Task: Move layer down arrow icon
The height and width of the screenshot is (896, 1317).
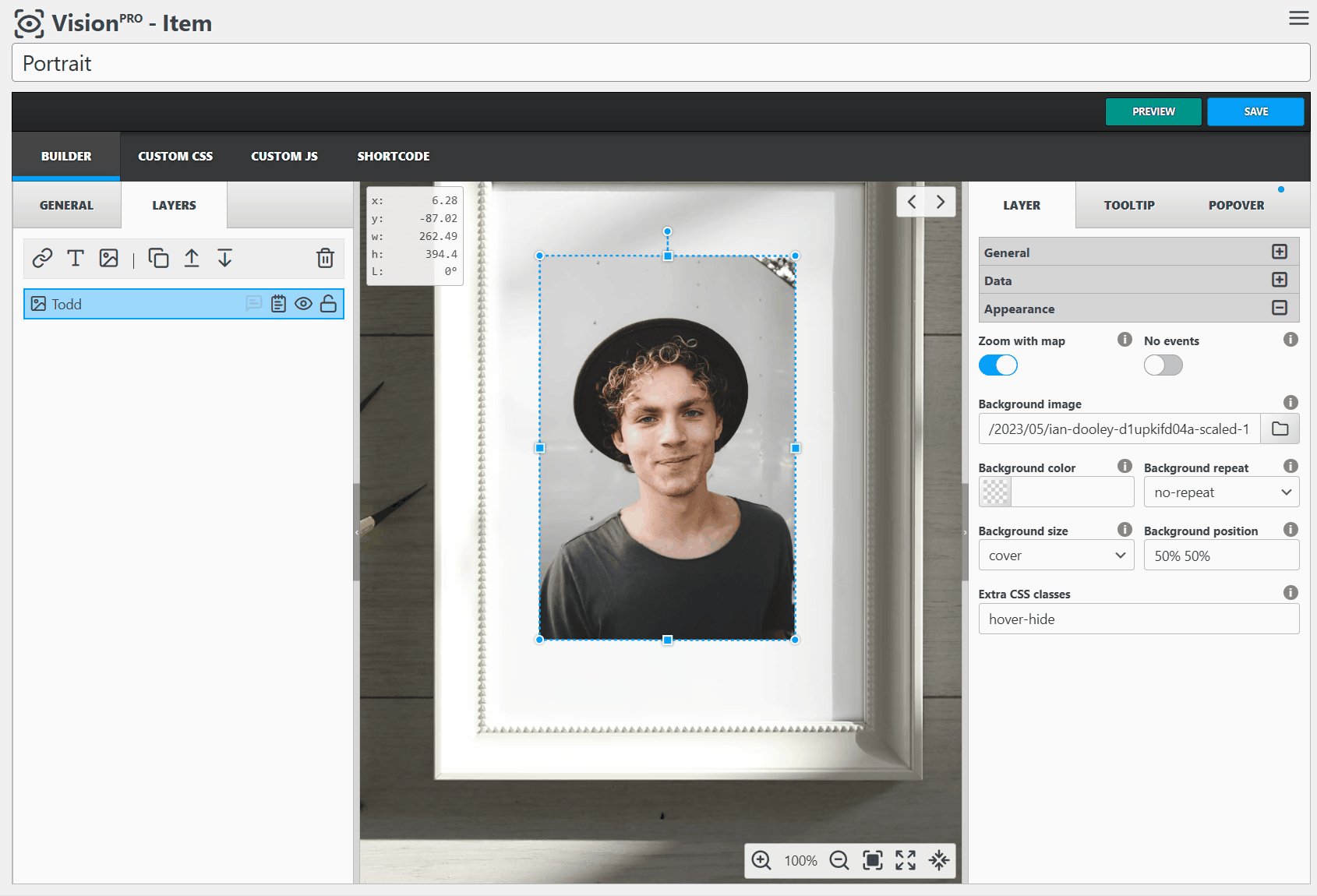Action: coord(224,258)
